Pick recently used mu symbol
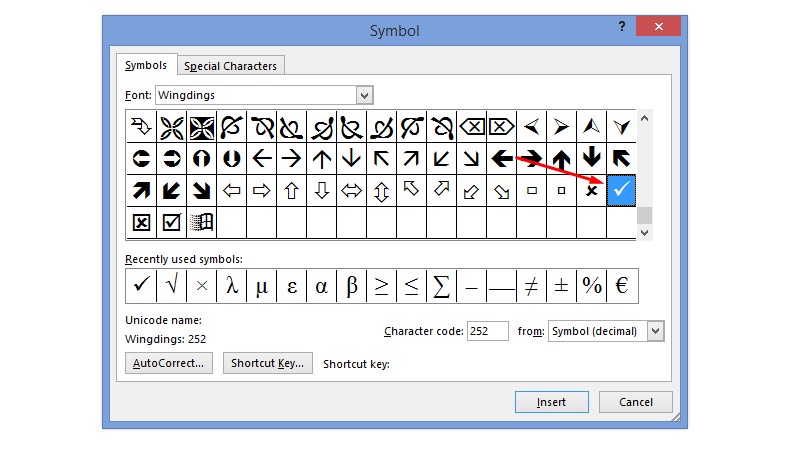The width and height of the screenshot is (800, 450). [x=262, y=286]
